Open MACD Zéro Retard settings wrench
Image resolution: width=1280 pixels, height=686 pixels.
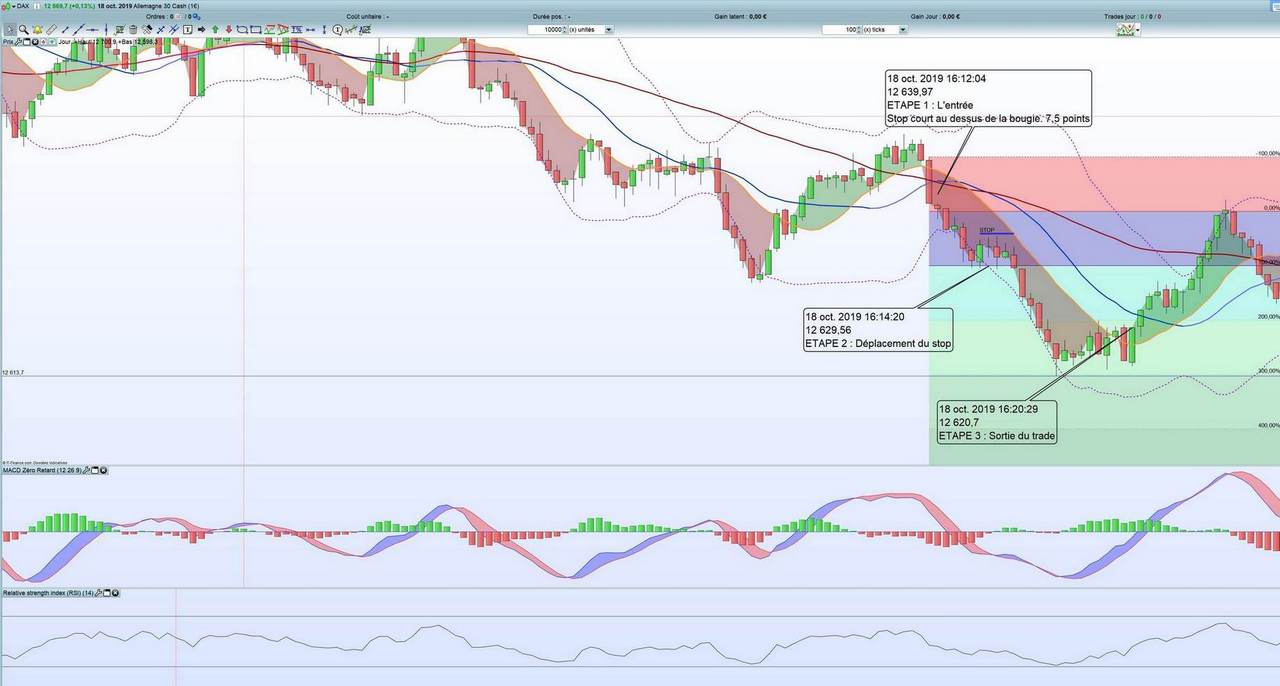pyautogui.click(x=87, y=470)
